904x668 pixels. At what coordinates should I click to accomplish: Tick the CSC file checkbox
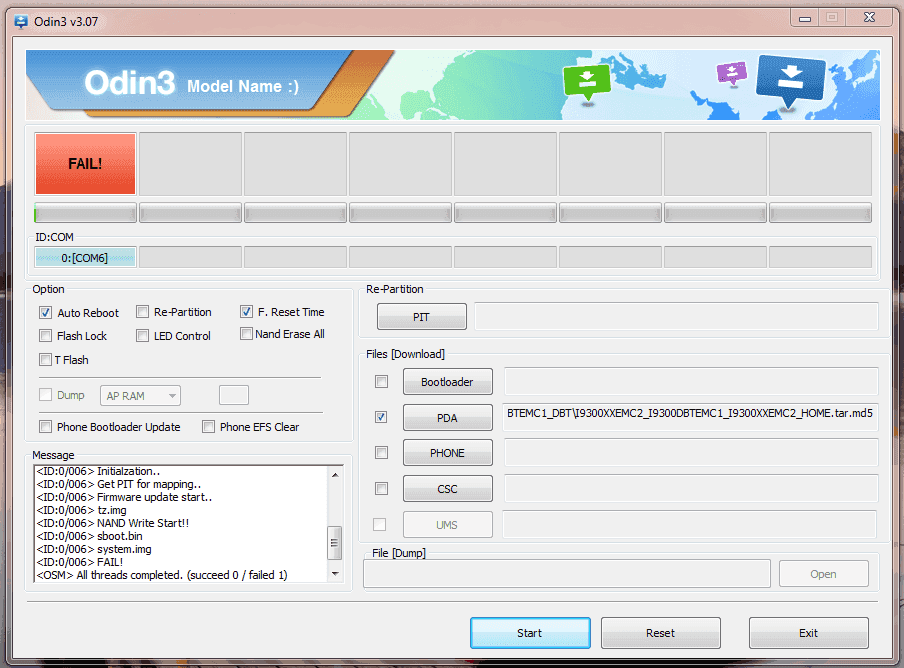coord(381,489)
